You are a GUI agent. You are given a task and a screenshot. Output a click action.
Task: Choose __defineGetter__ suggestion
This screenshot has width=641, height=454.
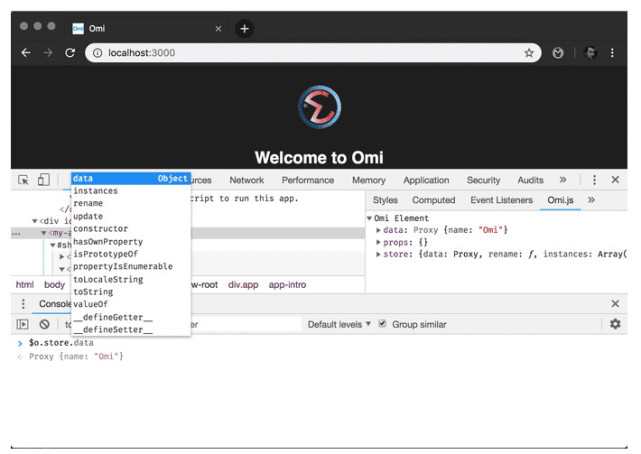131,317
